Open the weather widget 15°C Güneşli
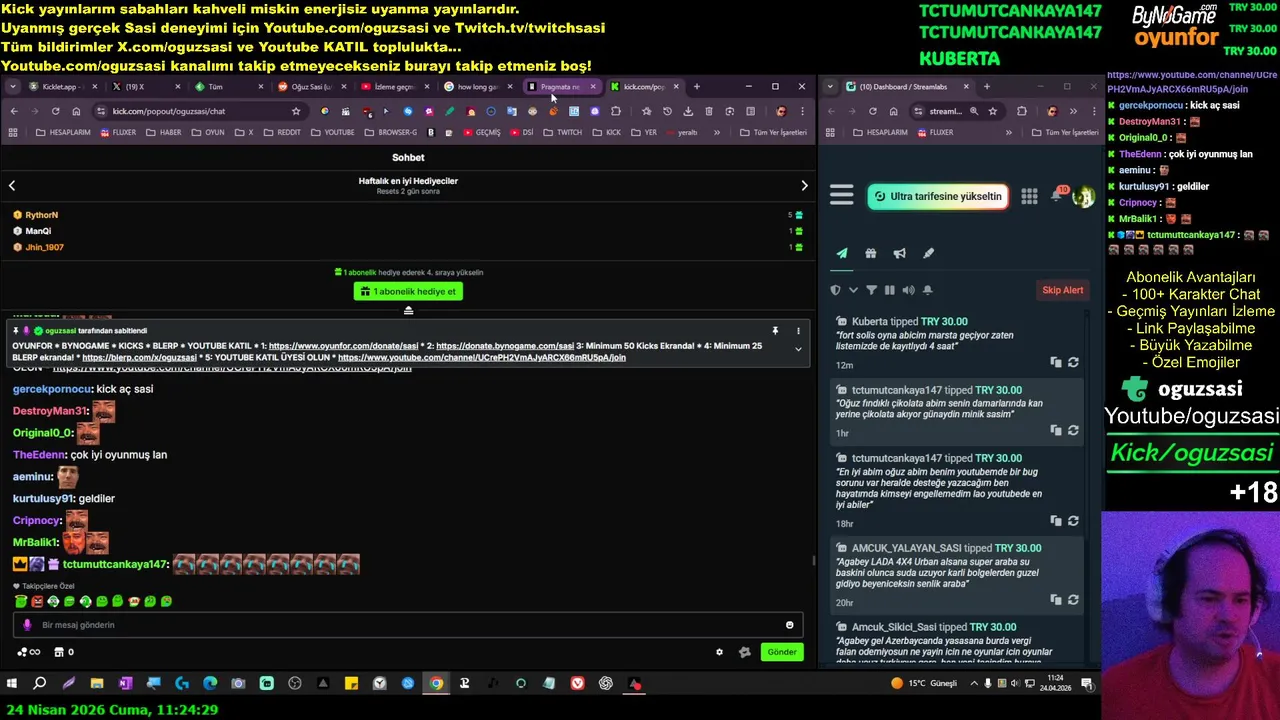The image size is (1280, 720). point(924,684)
